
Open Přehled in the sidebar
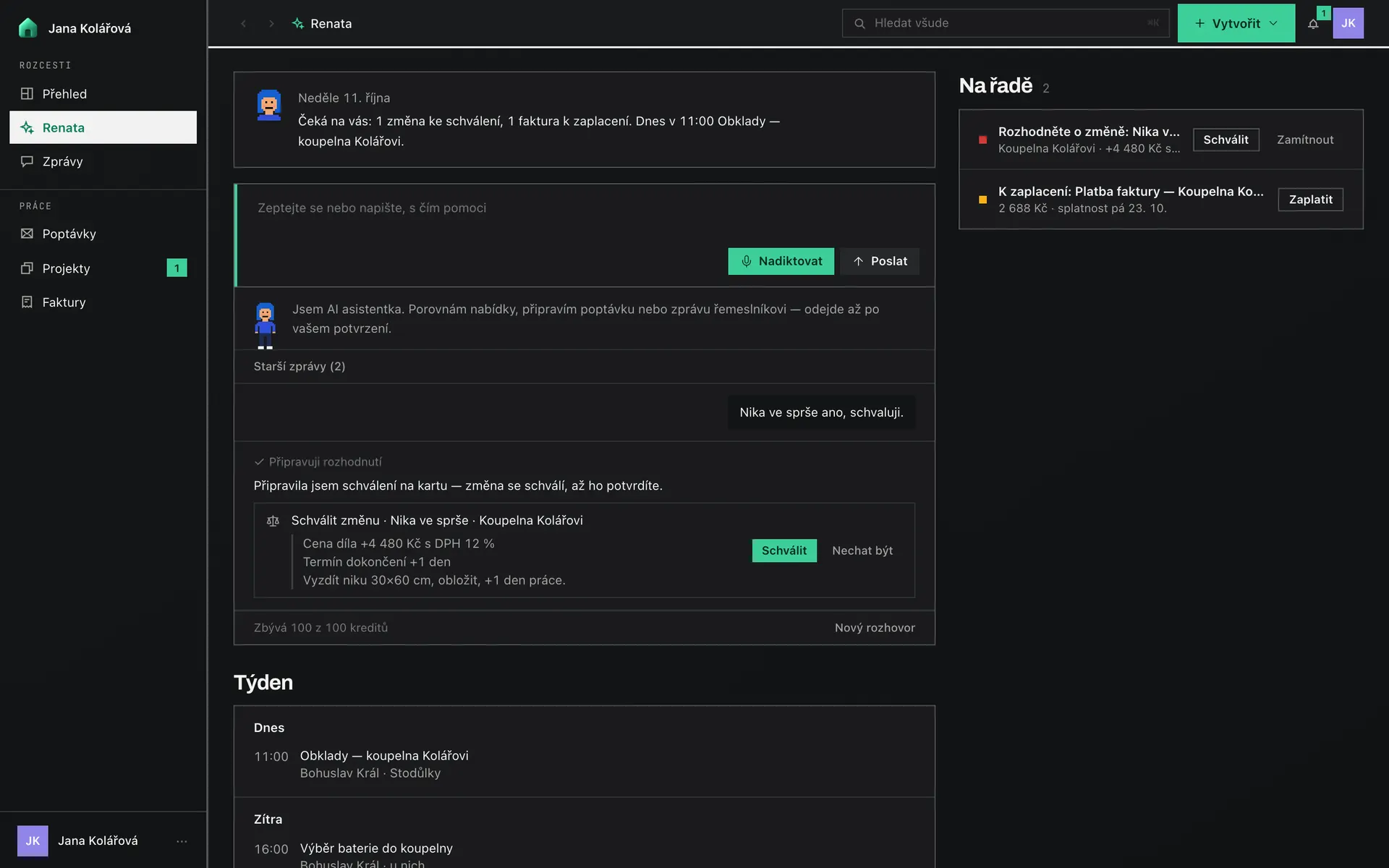click(x=103, y=93)
